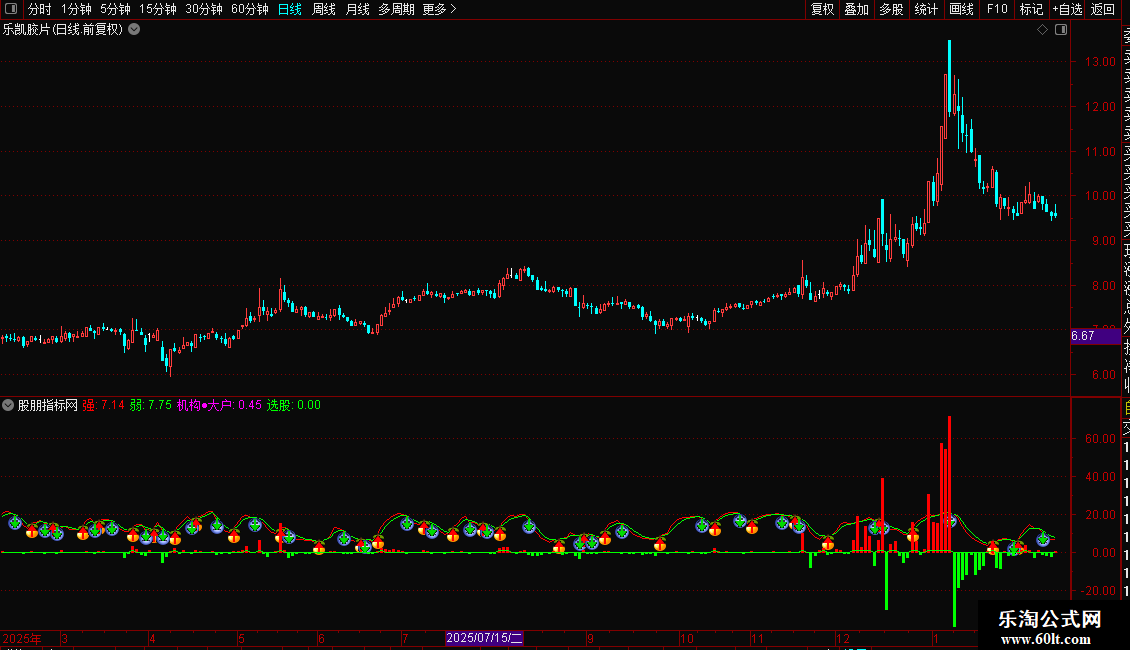Screen dimensions: 1130x650
Task: Click month 4 on the time axis
Action: (152, 638)
